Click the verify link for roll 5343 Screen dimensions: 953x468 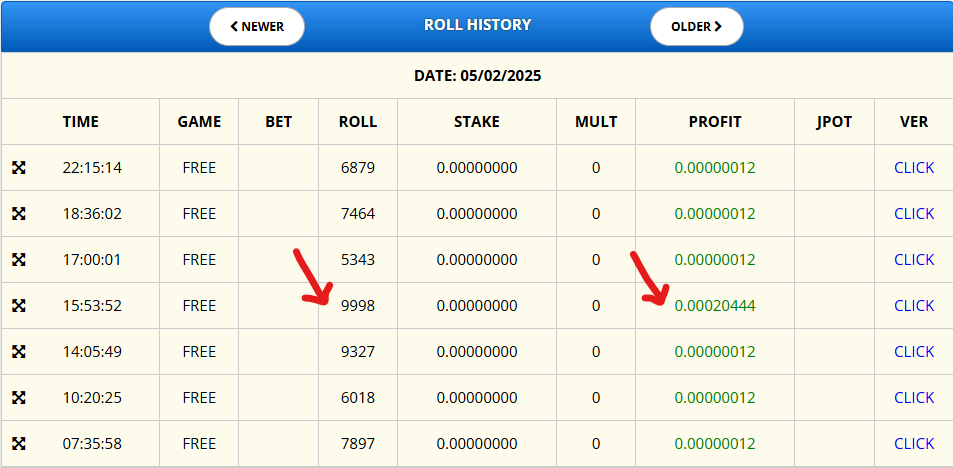(x=913, y=260)
